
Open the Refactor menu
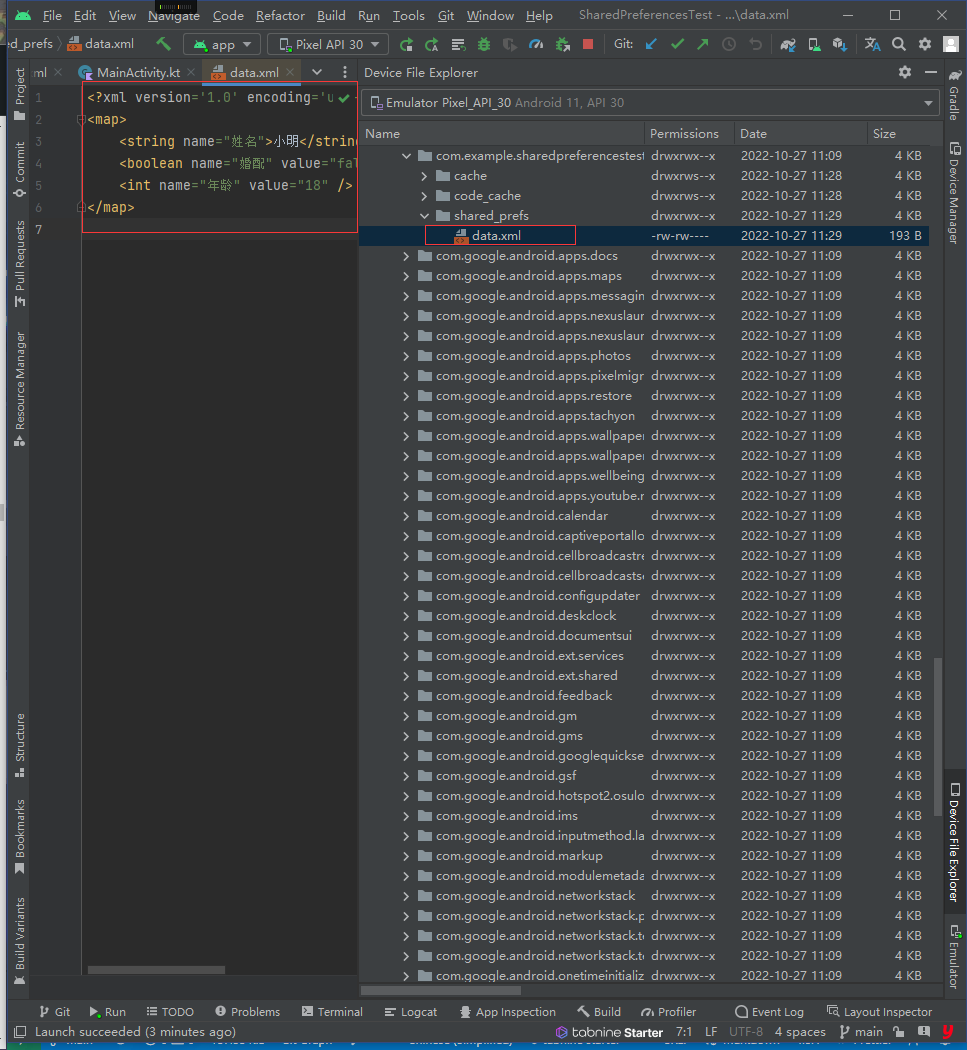click(280, 16)
